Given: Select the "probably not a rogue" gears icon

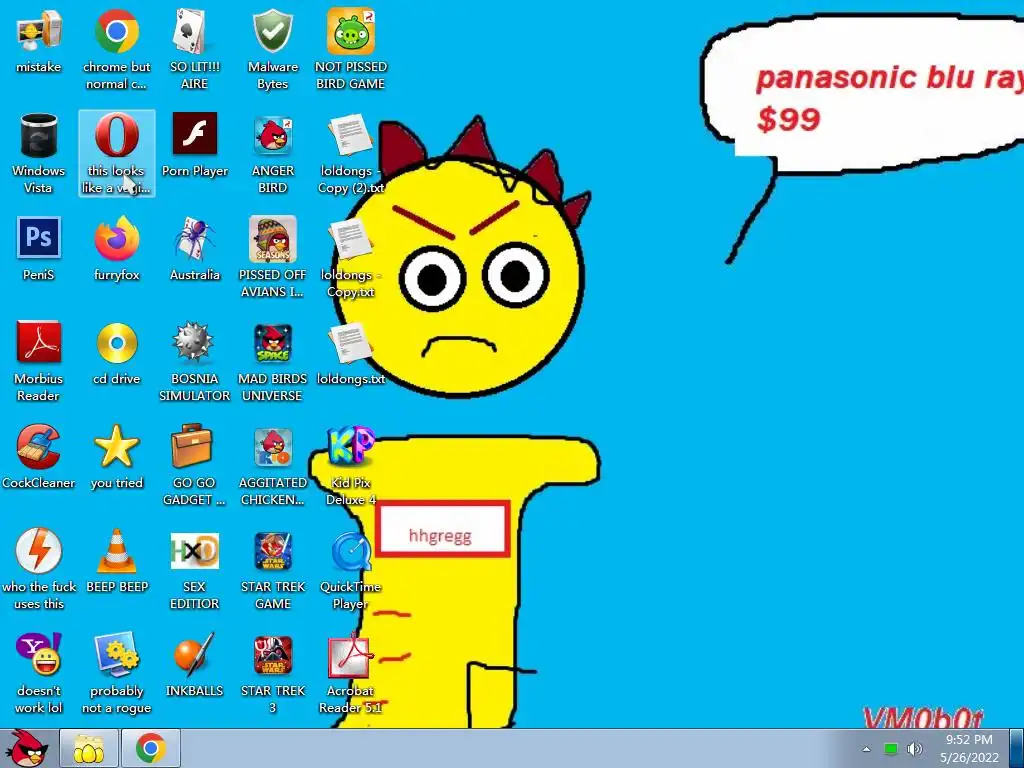Looking at the screenshot, I should (x=116, y=655).
